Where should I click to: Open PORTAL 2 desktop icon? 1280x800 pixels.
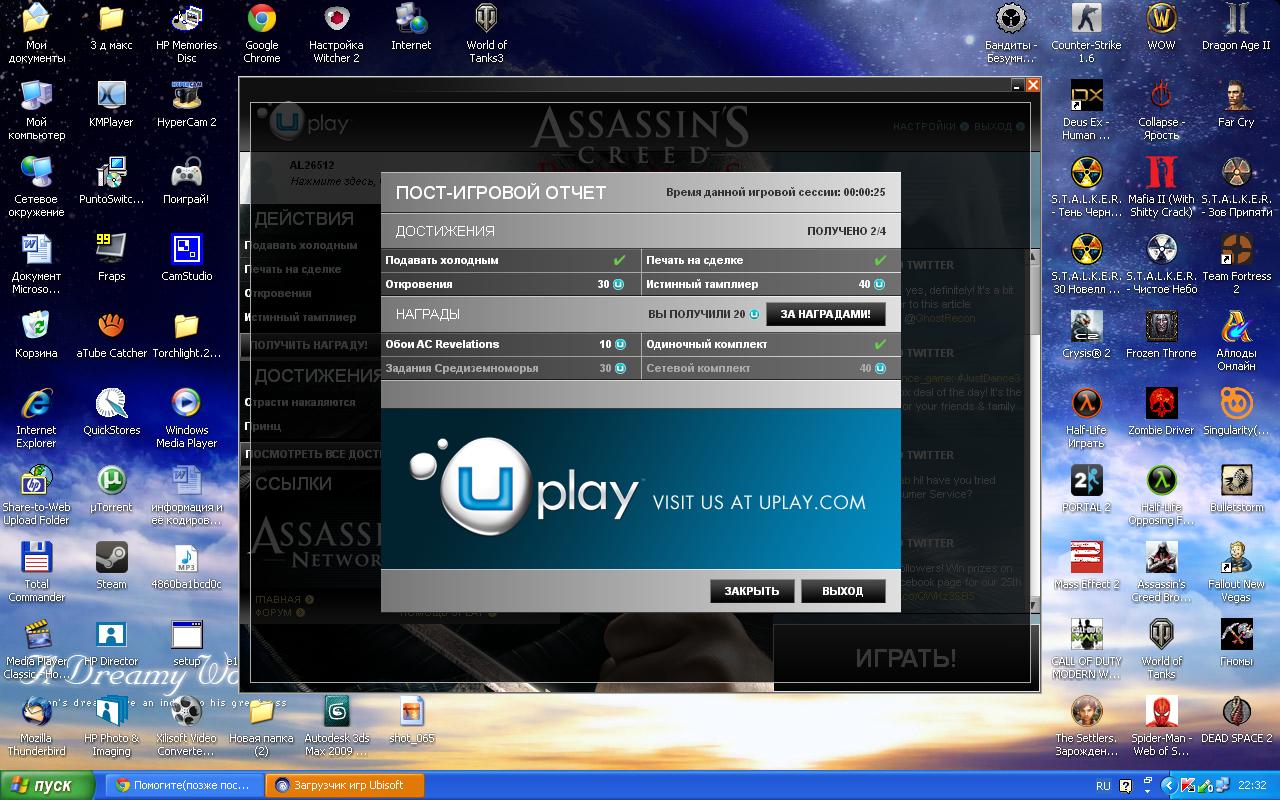1086,489
